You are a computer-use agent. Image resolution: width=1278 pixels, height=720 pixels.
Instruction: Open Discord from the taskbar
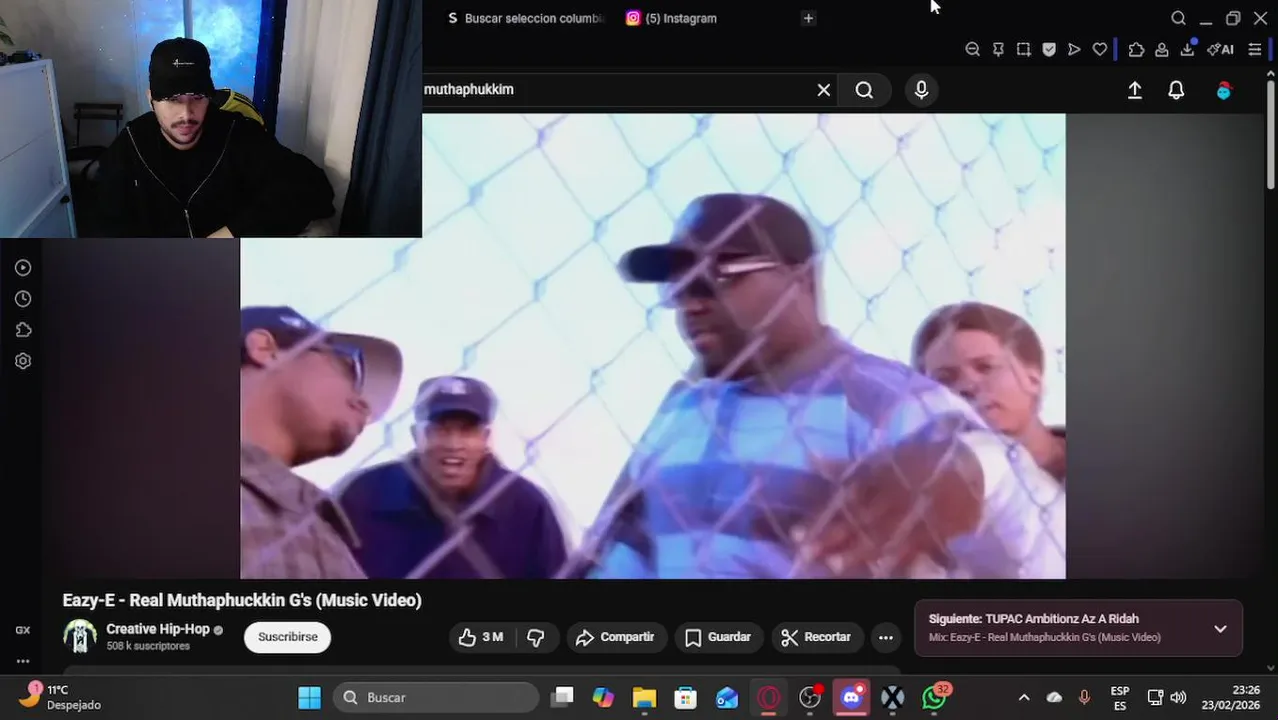click(x=852, y=697)
